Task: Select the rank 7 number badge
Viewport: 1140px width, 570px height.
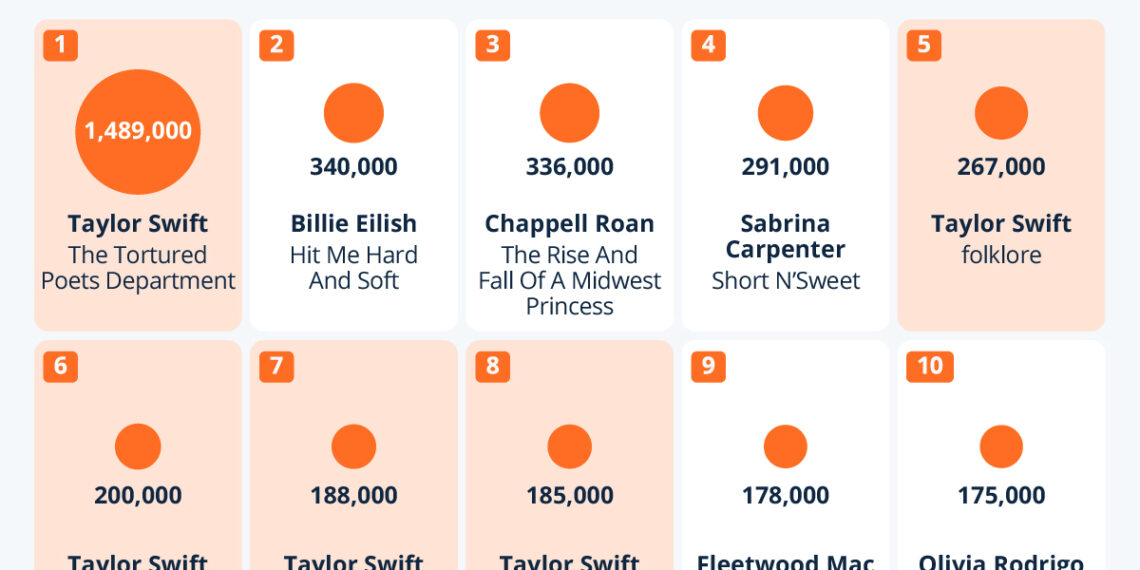Action: tap(276, 366)
